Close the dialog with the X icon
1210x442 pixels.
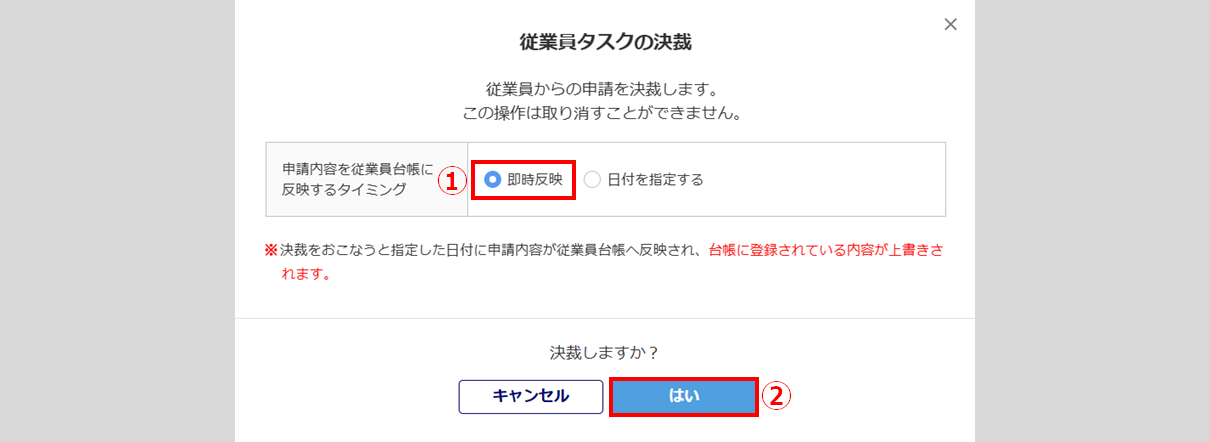tap(950, 25)
